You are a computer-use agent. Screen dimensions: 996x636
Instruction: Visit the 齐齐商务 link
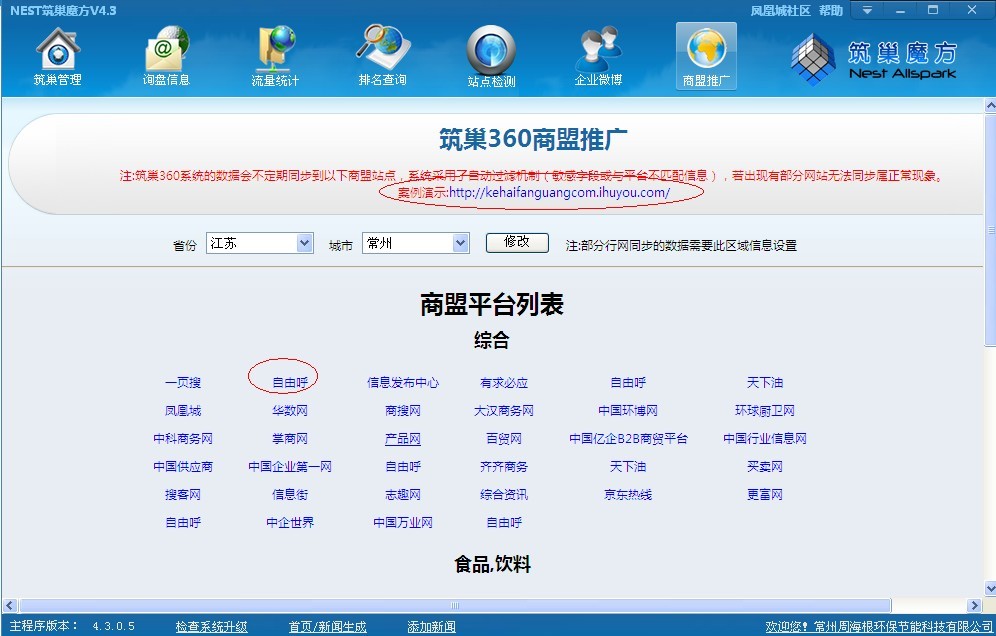[504, 466]
